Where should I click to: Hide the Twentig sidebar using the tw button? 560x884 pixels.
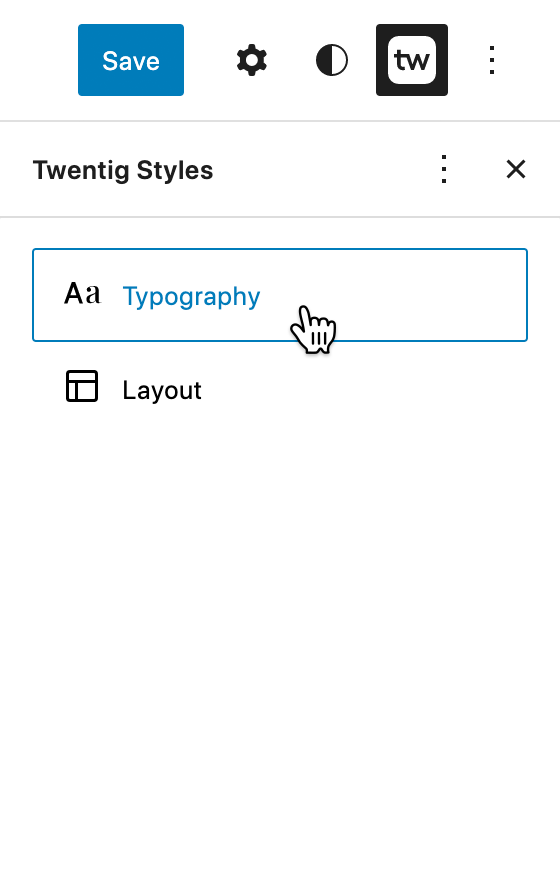pyautogui.click(x=412, y=60)
